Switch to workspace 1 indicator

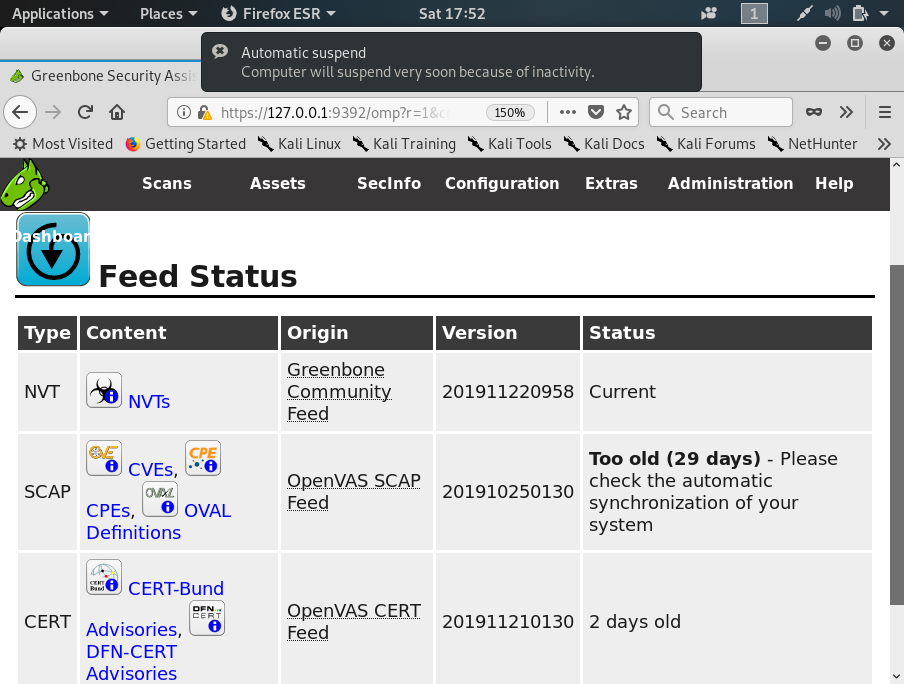[754, 13]
